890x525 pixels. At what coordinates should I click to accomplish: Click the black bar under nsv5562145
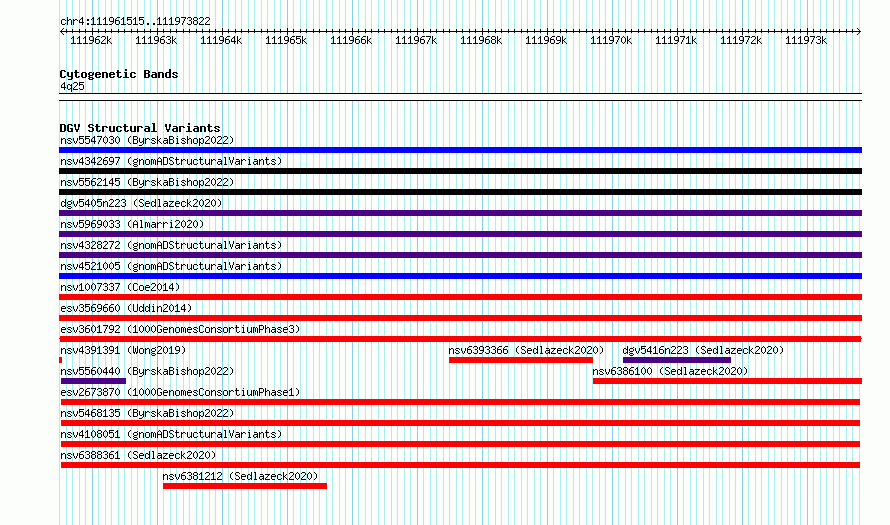point(460,192)
